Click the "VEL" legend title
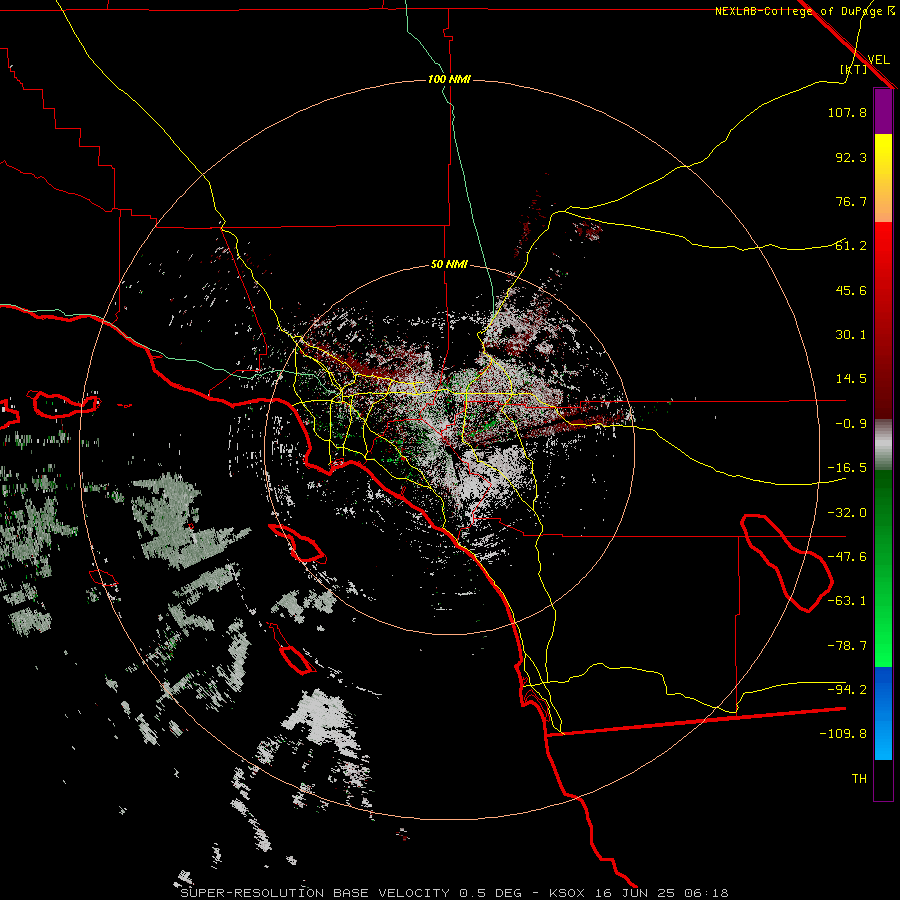The image size is (900, 900). pyautogui.click(x=878, y=59)
